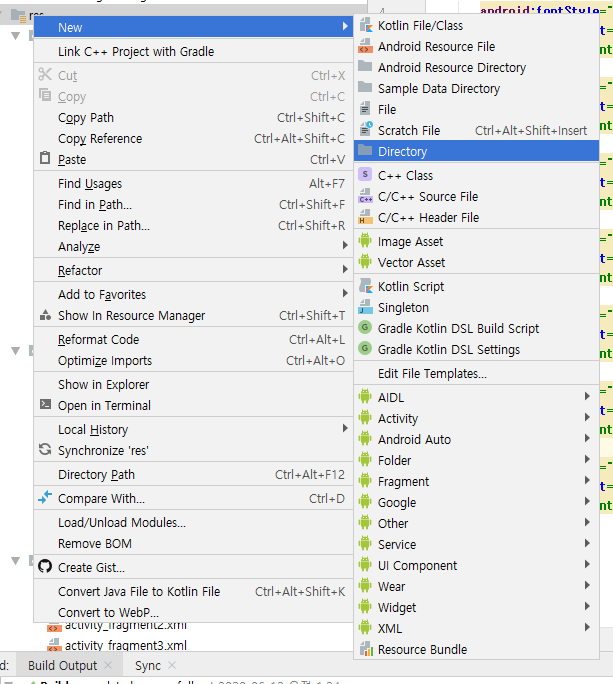
Task: Select Convert Java File to Kotlin File
Action: (193, 592)
